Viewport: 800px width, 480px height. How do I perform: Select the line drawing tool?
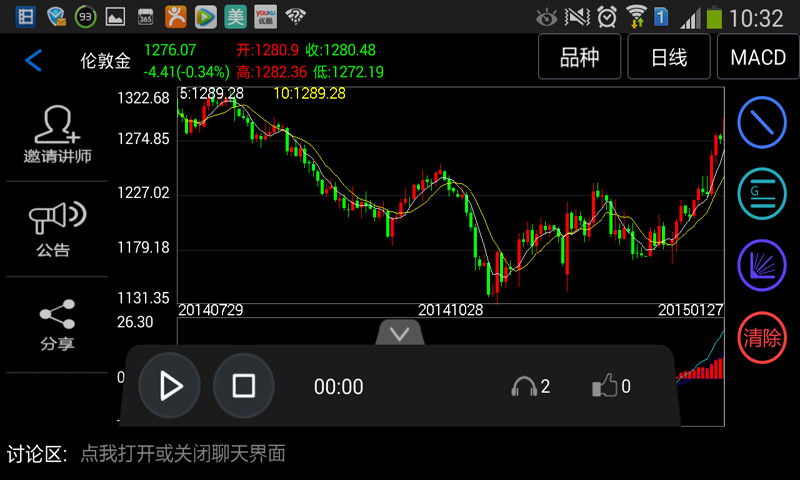[x=763, y=122]
